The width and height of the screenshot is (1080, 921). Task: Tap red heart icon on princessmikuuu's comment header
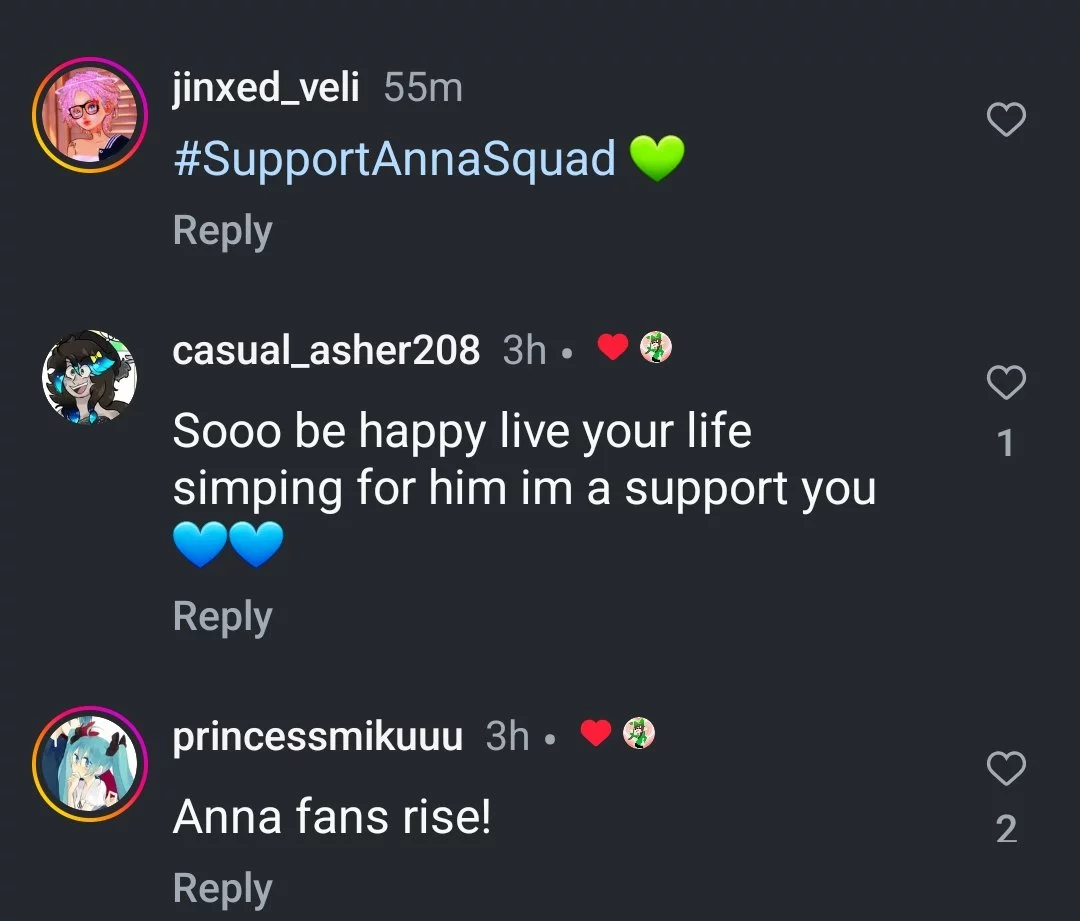coord(596,732)
